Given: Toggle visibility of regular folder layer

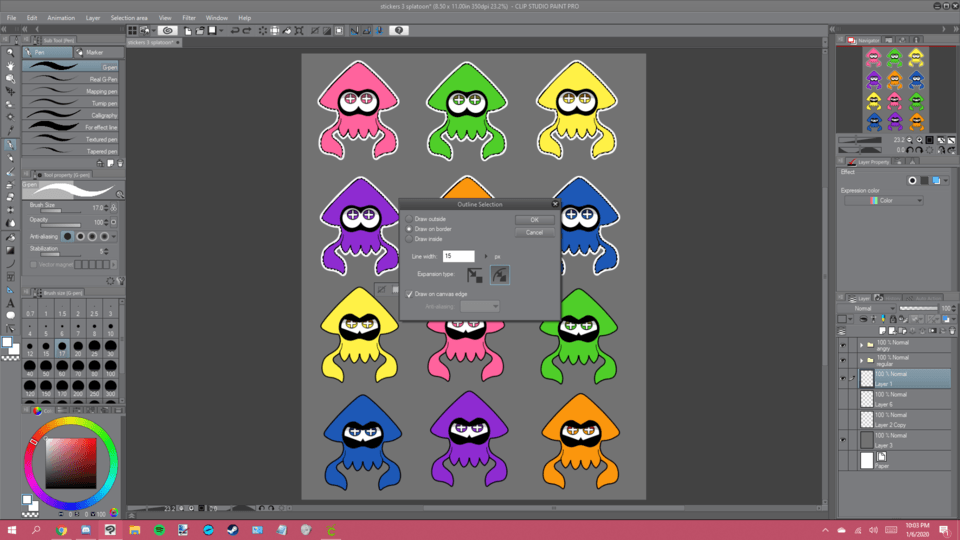Looking at the screenshot, I should click(x=843, y=361).
